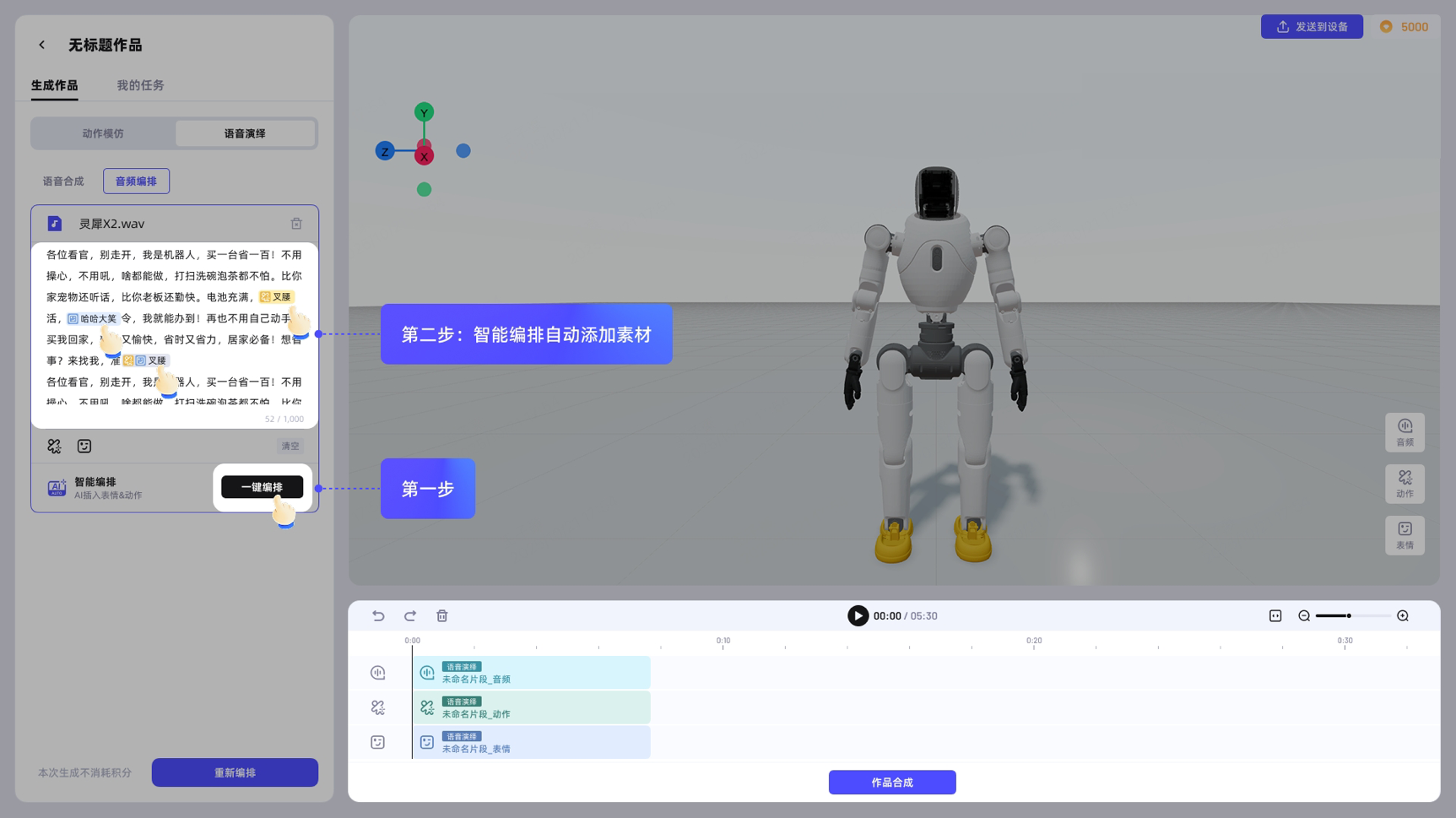Click 发送到设备 button

(1312, 27)
